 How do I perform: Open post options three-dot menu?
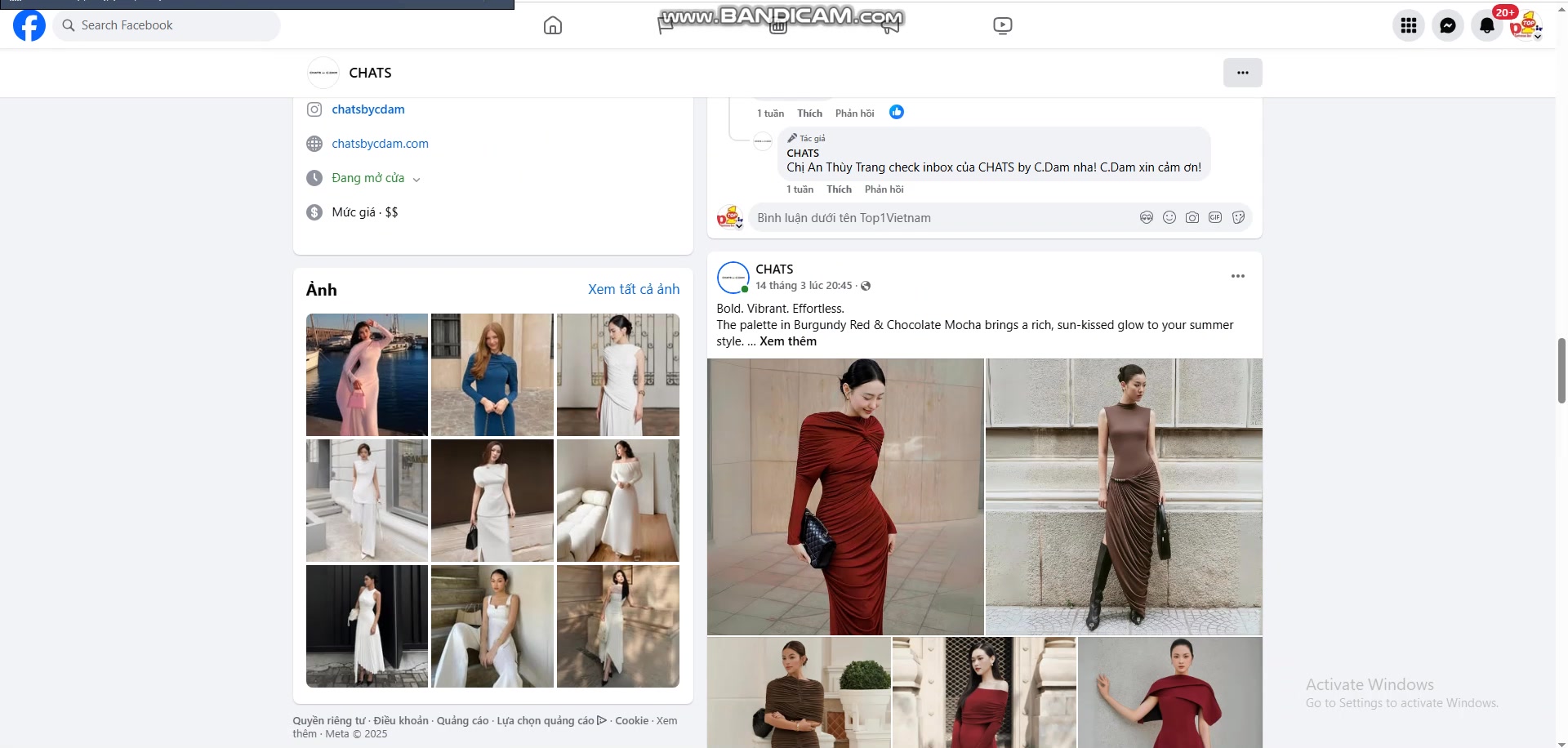pos(1237,276)
